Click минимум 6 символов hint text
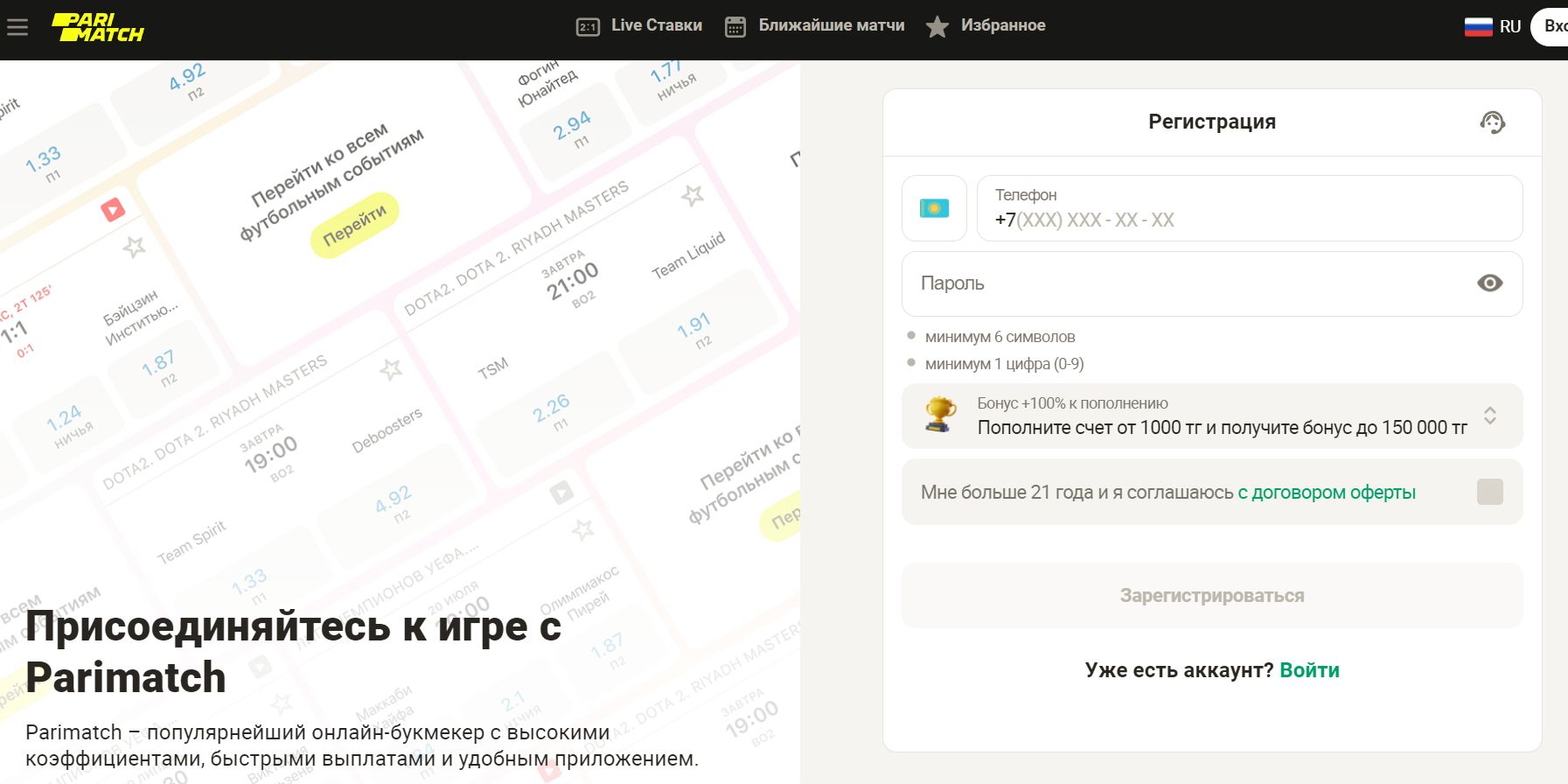Image resolution: width=1568 pixels, height=784 pixels. (x=1000, y=337)
